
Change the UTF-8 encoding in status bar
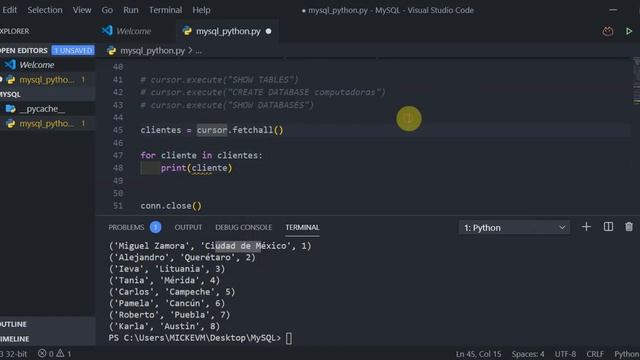[x=565, y=354]
